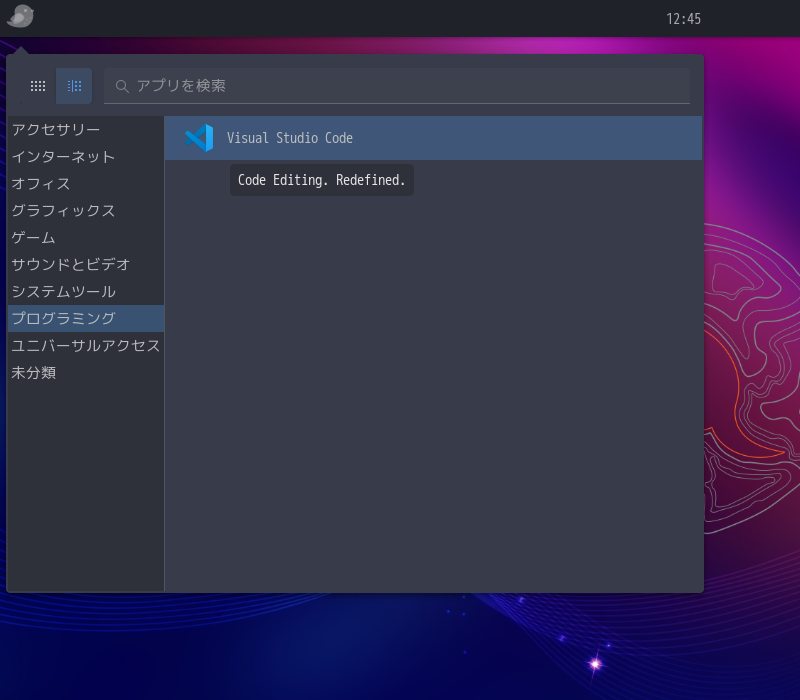This screenshot has height=700, width=800.
Task: Open the Budgie menu bird icon
Action: (x=20, y=16)
